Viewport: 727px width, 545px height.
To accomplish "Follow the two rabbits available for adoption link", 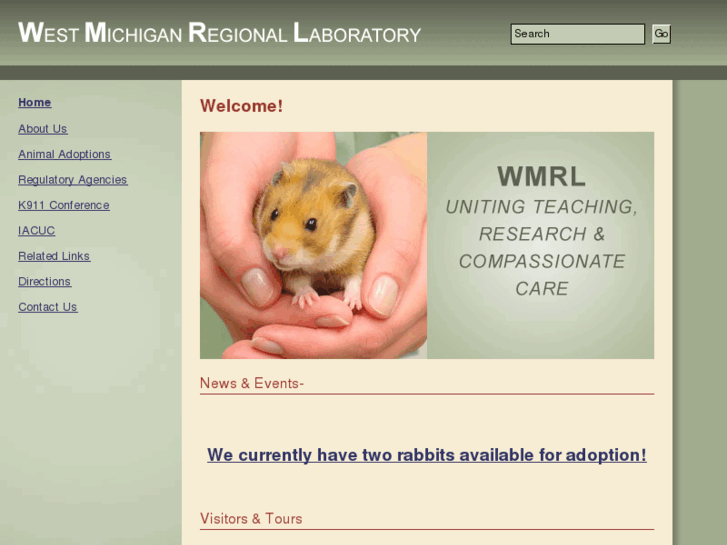I will point(427,455).
